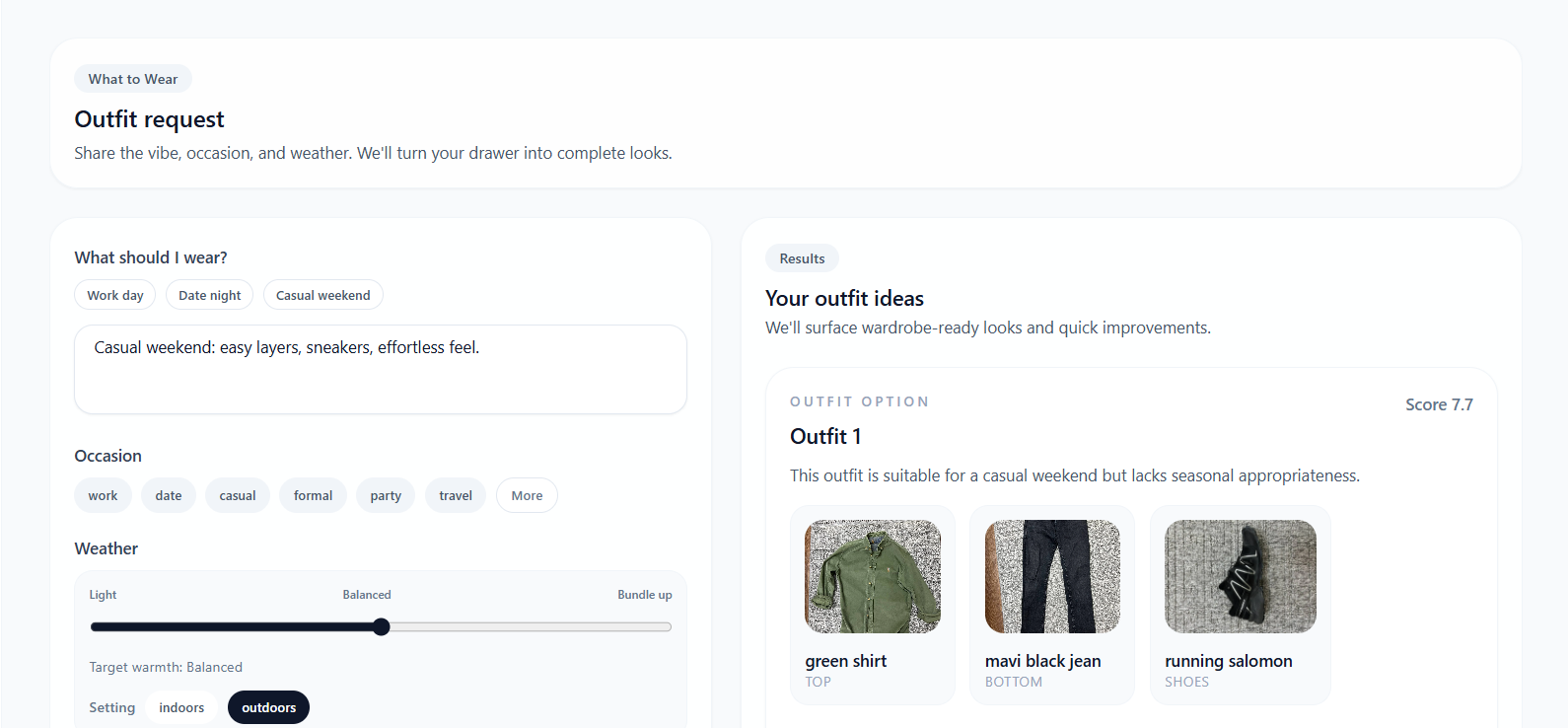The height and width of the screenshot is (728, 1568).
Task: Click the outfit request text box
Action: [x=380, y=369]
